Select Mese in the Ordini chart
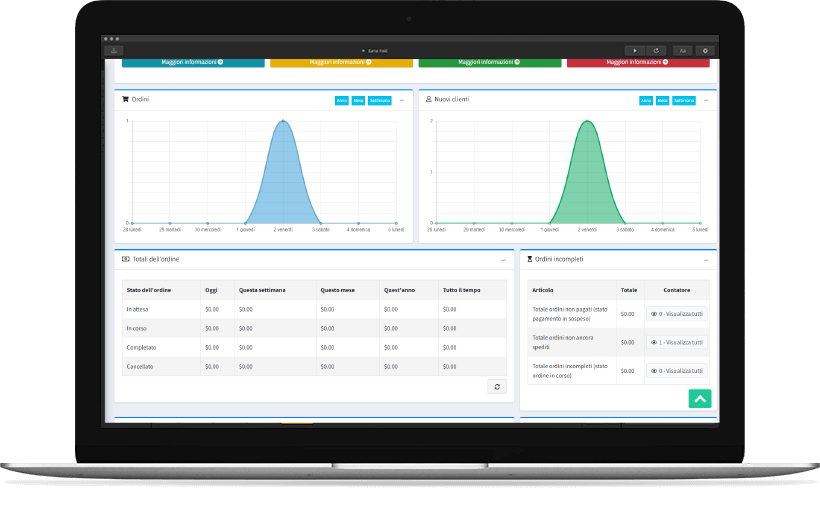The width and height of the screenshot is (820, 529). click(357, 100)
